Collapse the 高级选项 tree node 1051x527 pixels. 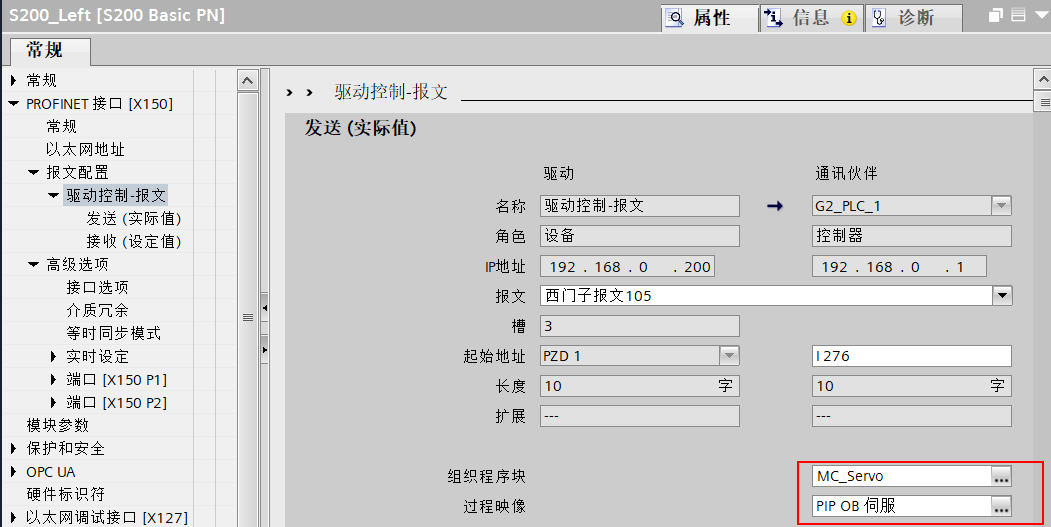coord(34,264)
